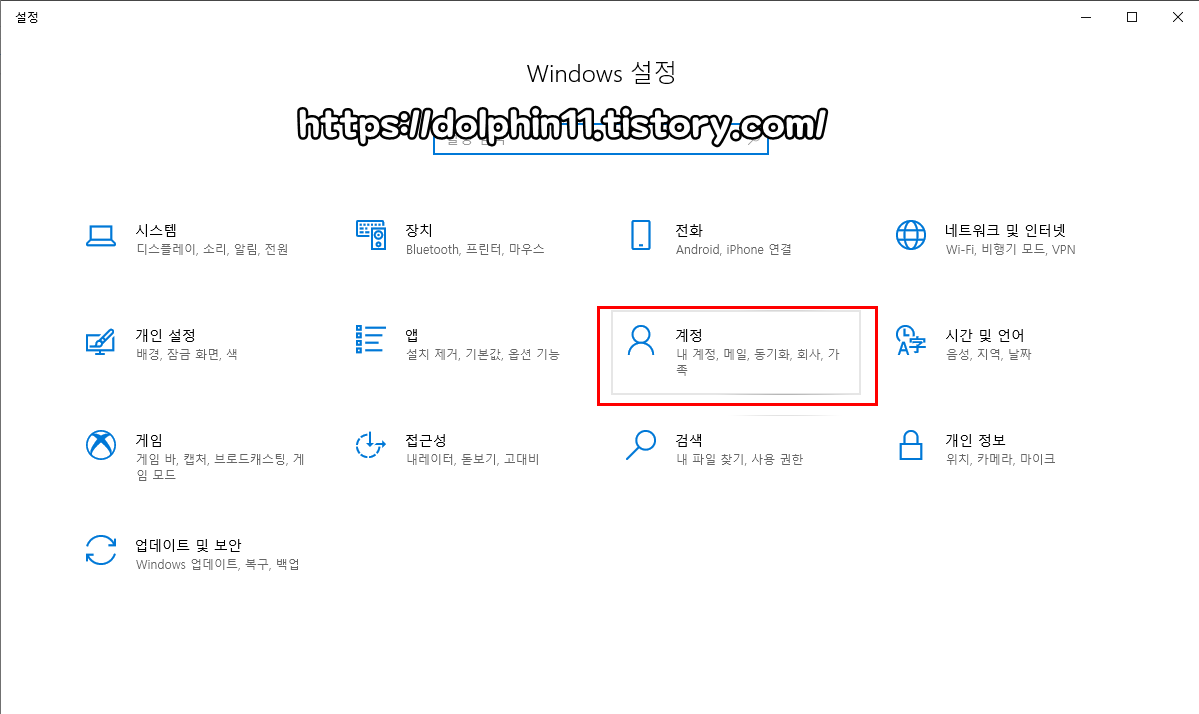Open the 접근성 settings title
The image size is (1199, 714).
click(x=426, y=440)
